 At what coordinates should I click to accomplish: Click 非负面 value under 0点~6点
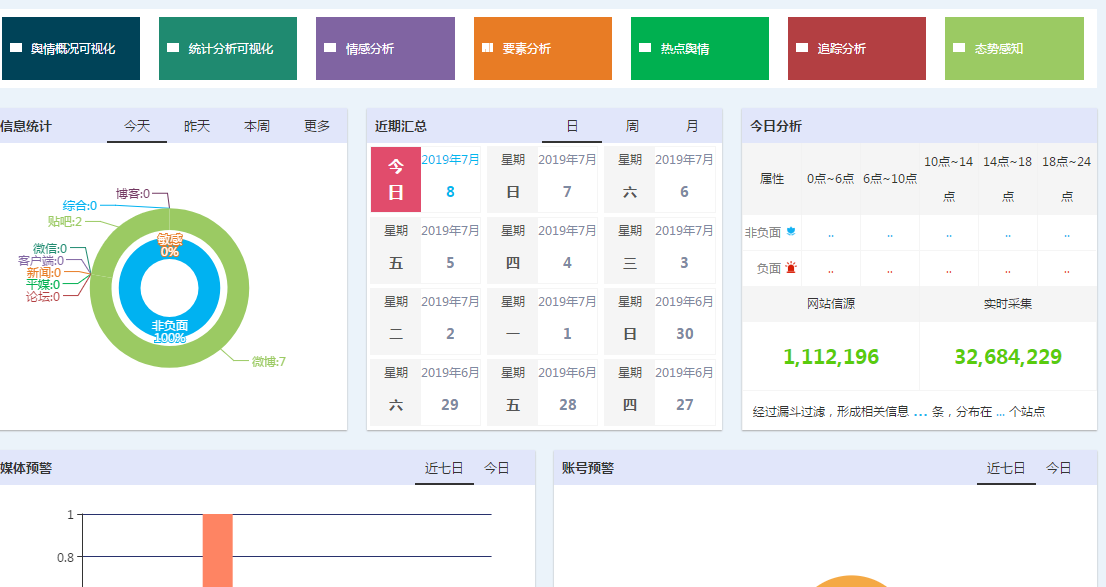[831, 234]
